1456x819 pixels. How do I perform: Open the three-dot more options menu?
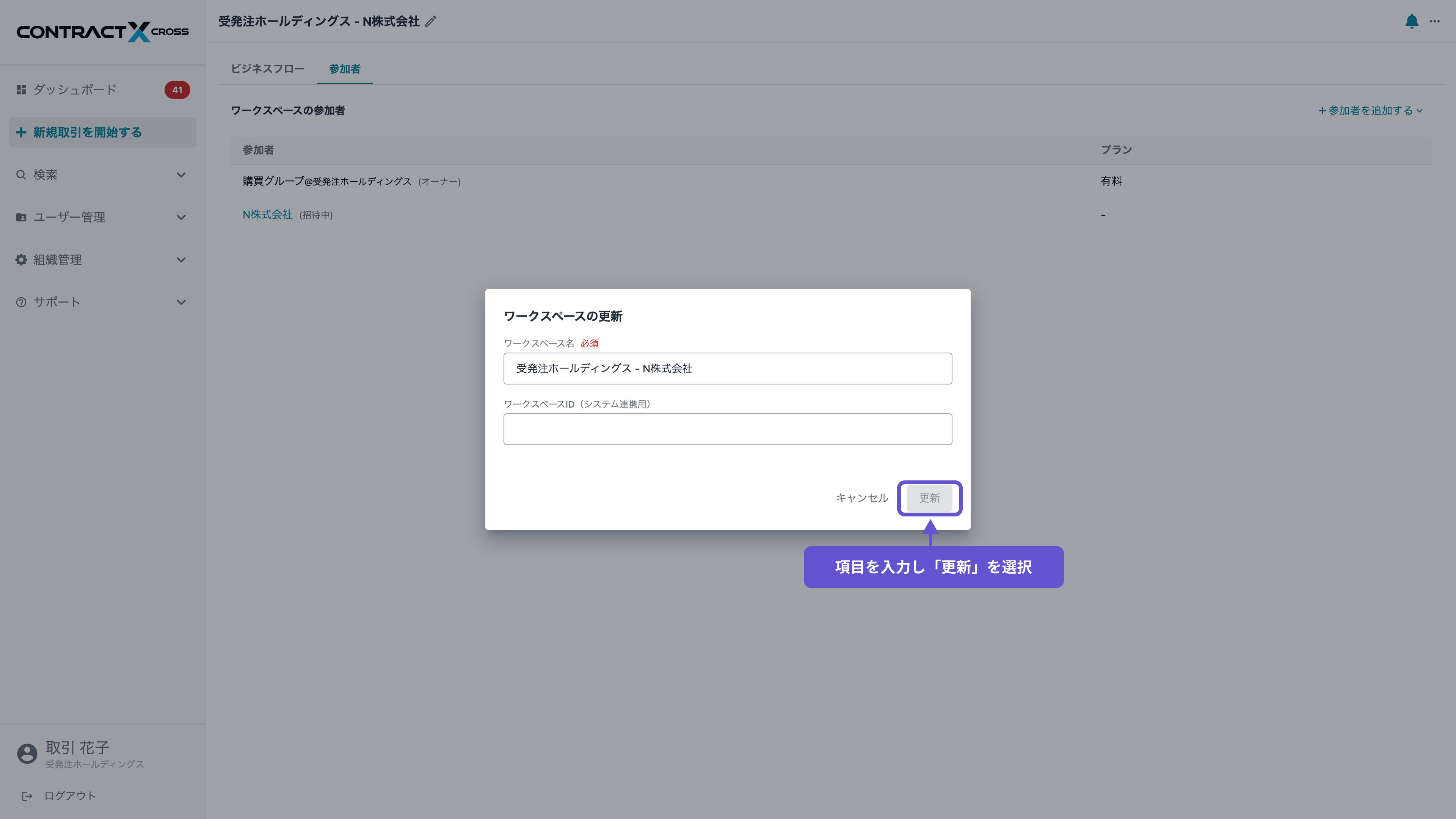tap(1434, 22)
